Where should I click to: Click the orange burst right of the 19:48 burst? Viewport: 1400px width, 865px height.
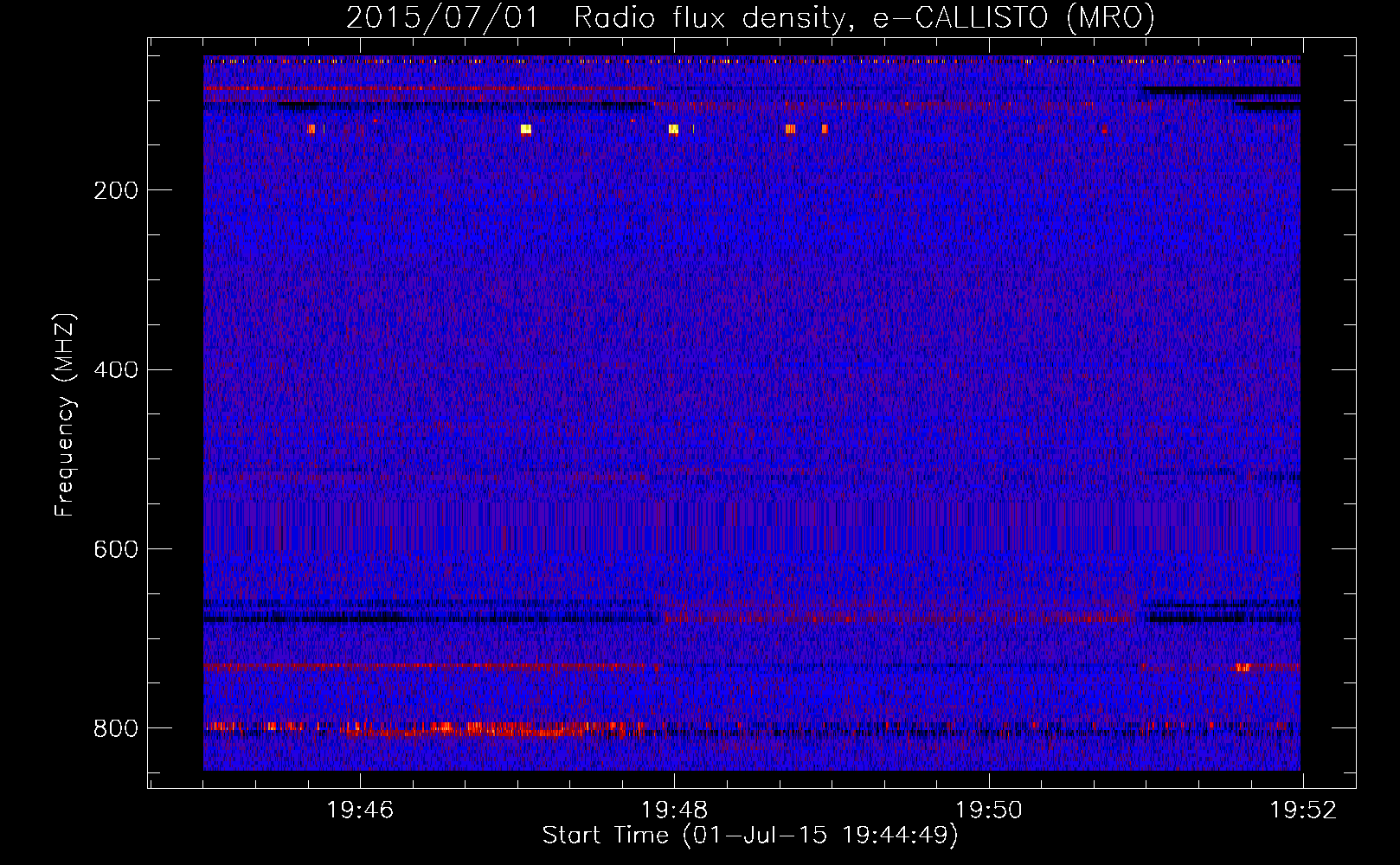coord(790,129)
